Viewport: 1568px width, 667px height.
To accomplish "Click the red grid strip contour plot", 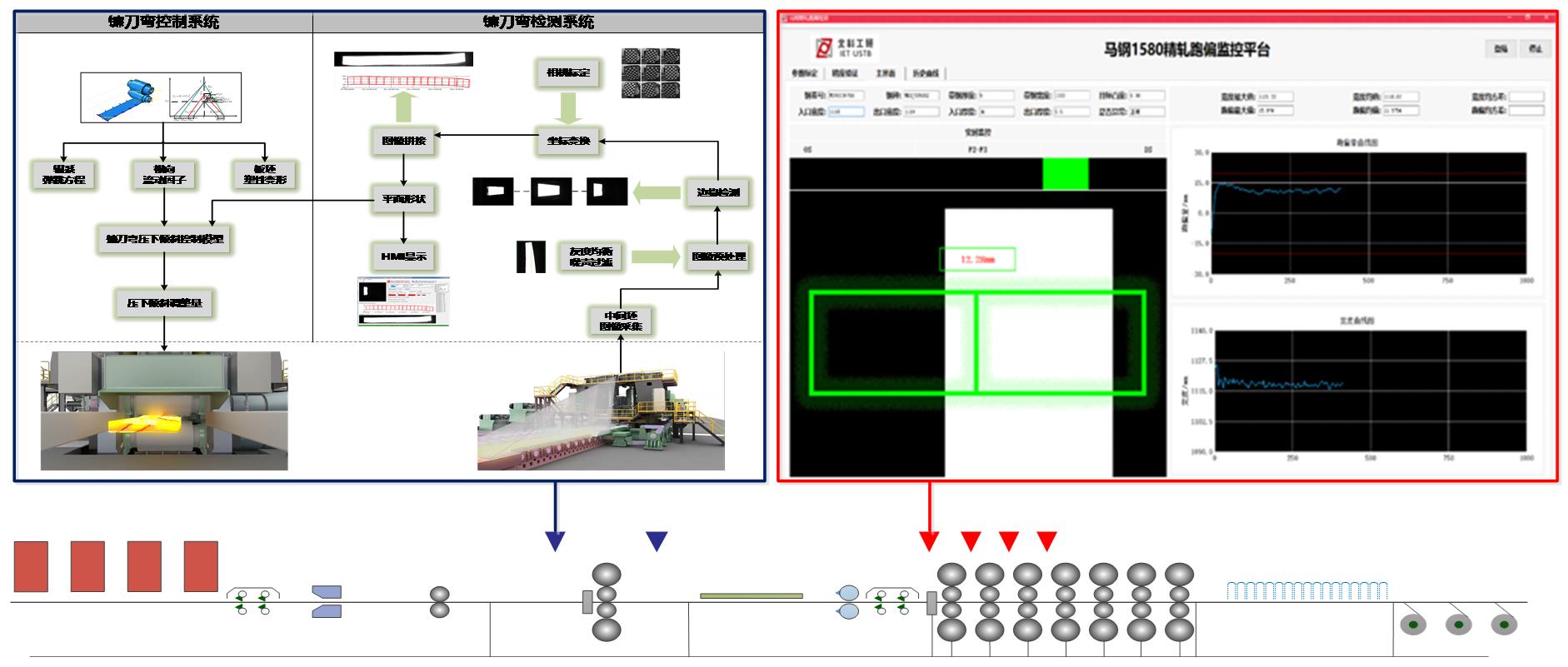I will pos(410,82).
